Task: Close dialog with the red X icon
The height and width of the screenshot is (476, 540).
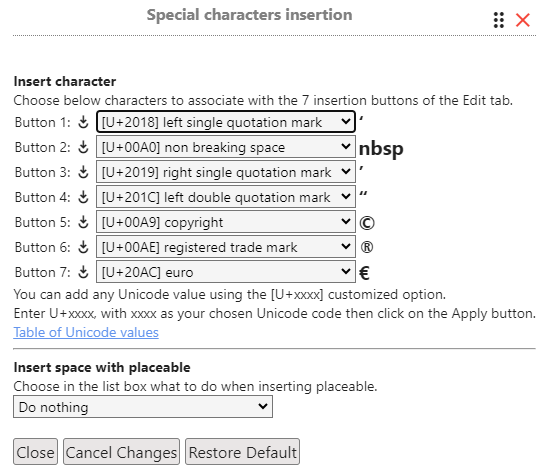Action: [522, 20]
